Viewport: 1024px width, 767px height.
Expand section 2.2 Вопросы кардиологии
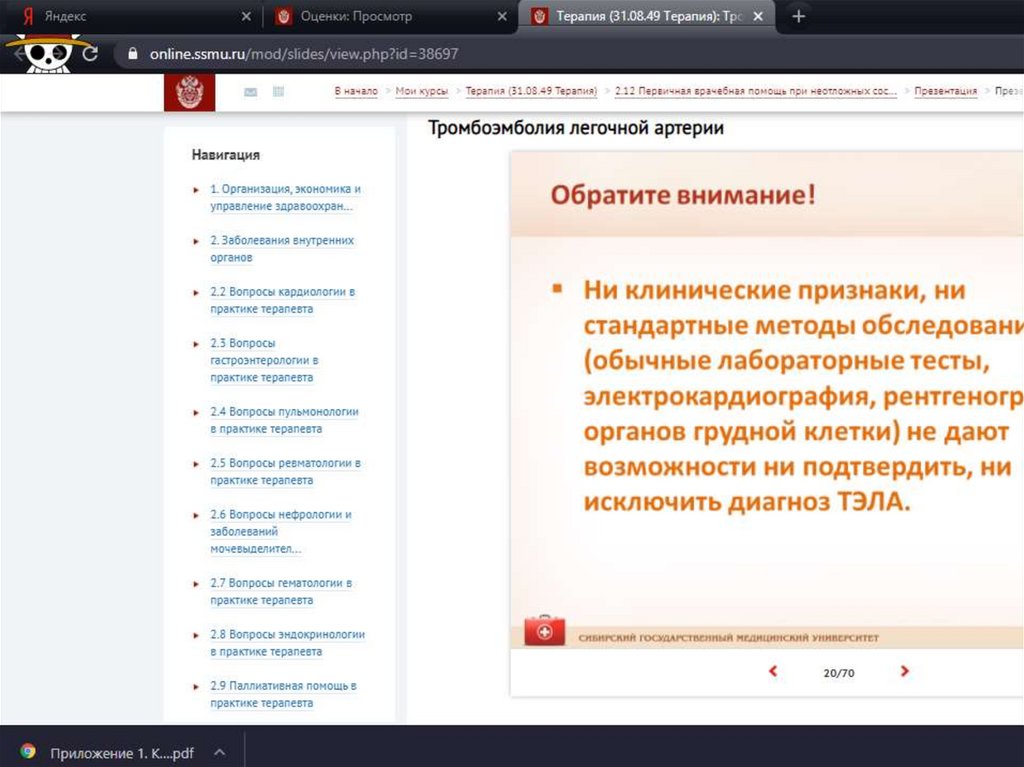point(196,292)
